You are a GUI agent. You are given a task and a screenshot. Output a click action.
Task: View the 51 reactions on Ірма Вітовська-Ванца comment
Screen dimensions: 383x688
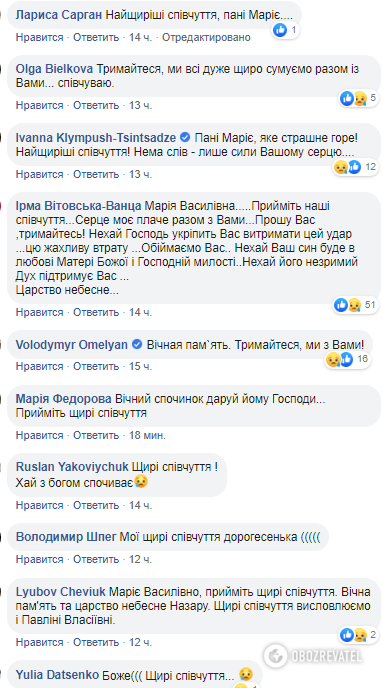(x=356, y=305)
